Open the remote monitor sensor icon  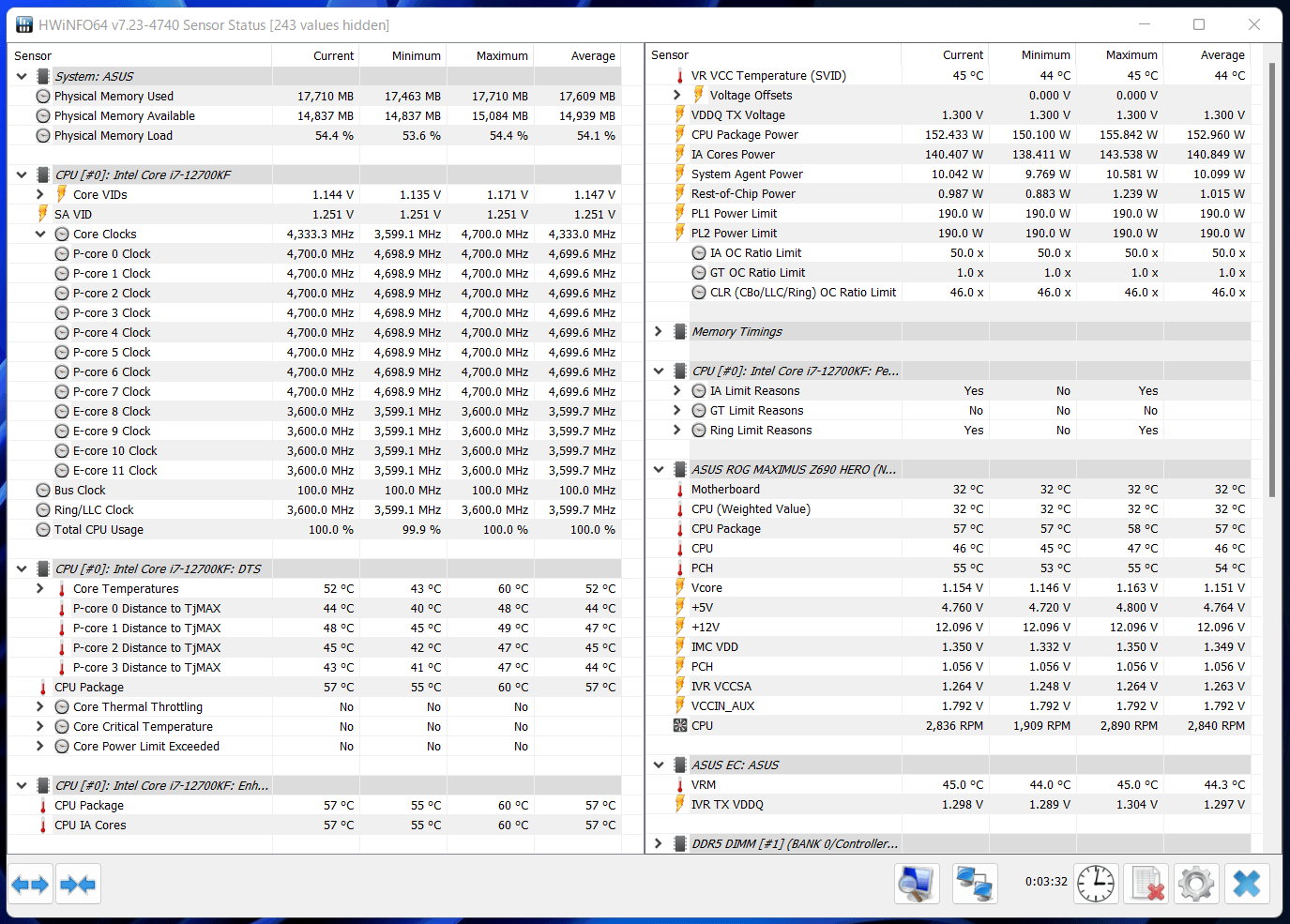[x=917, y=884]
